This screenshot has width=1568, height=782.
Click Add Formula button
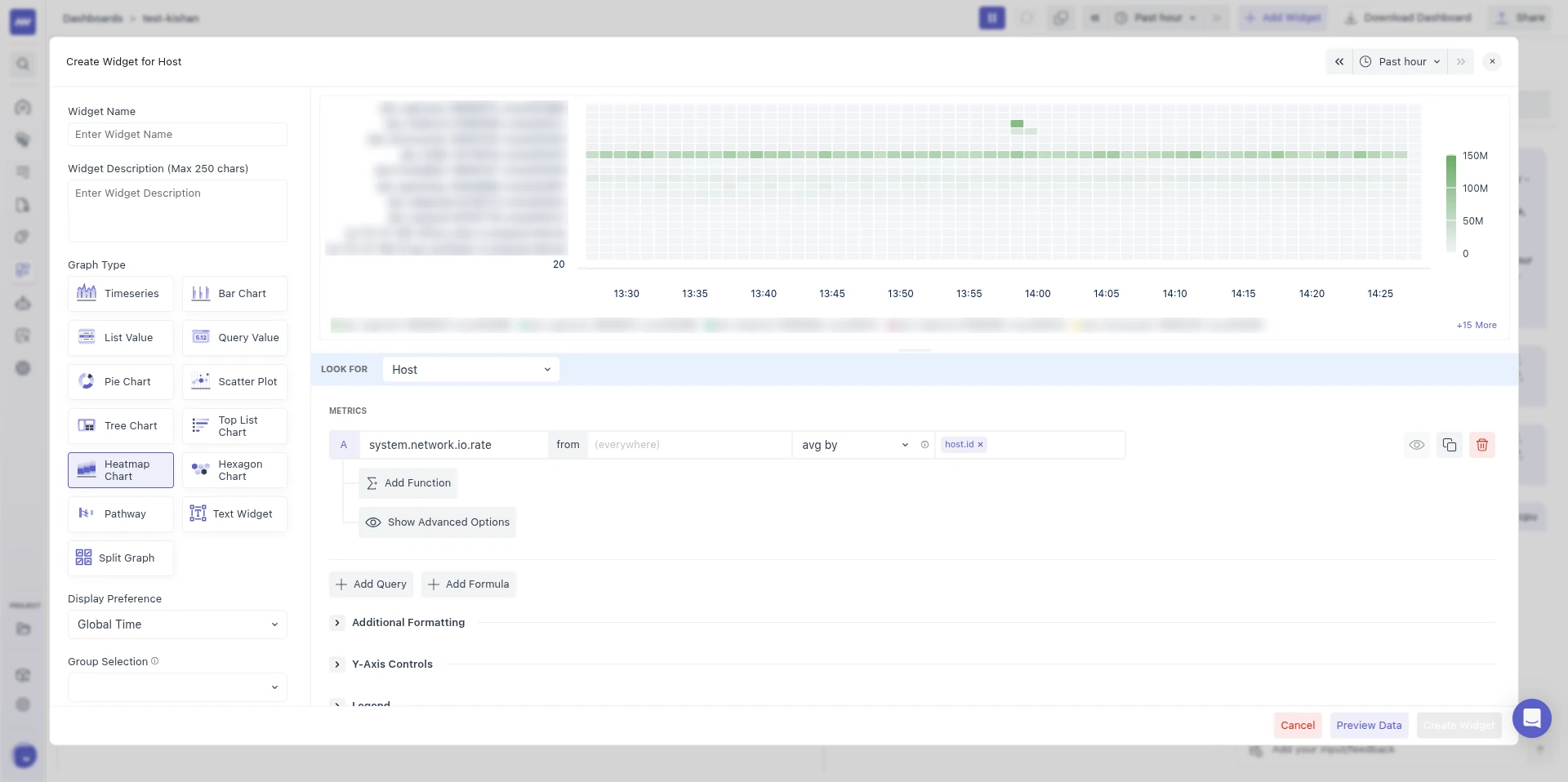click(468, 584)
